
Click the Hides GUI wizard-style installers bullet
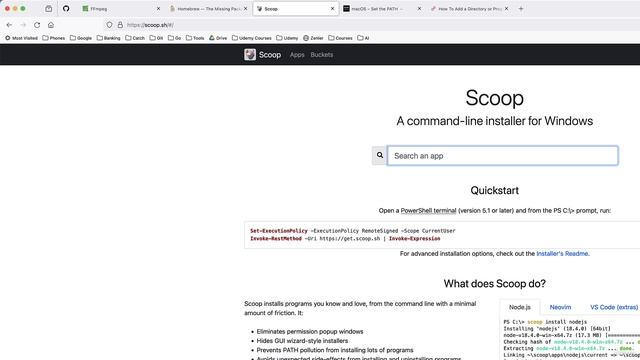pyautogui.click(x=302, y=341)
